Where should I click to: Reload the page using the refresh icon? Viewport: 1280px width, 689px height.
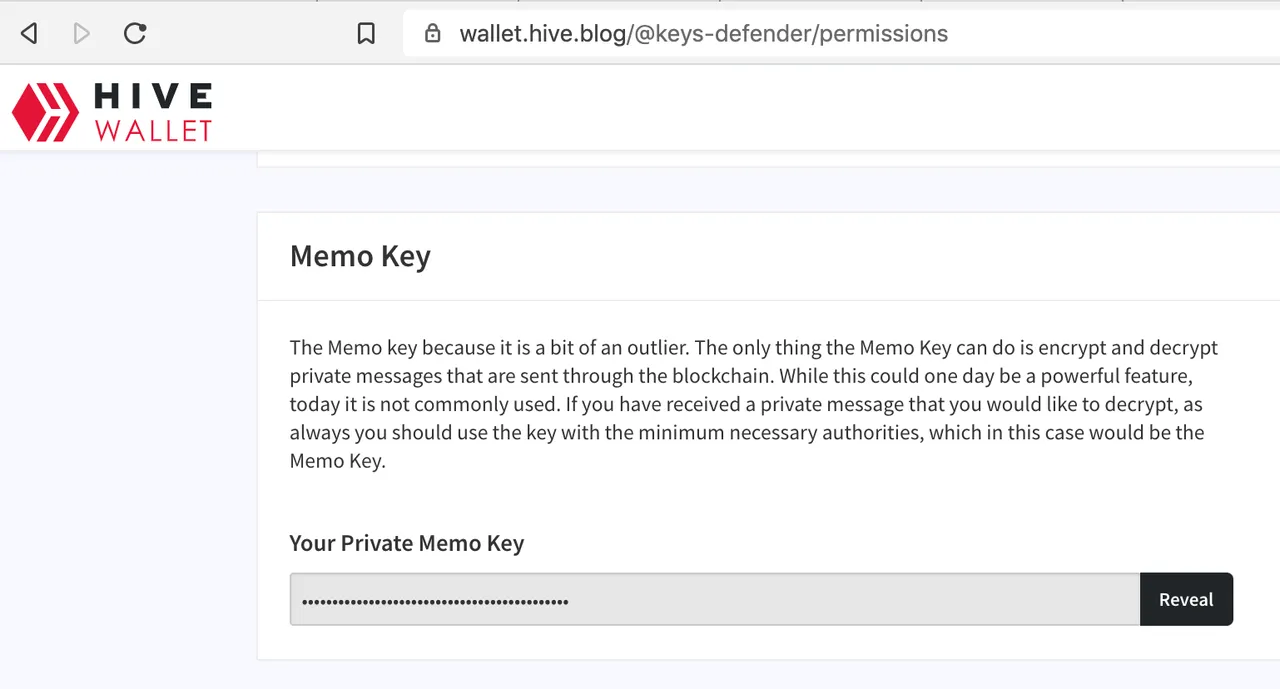[135, 33]
